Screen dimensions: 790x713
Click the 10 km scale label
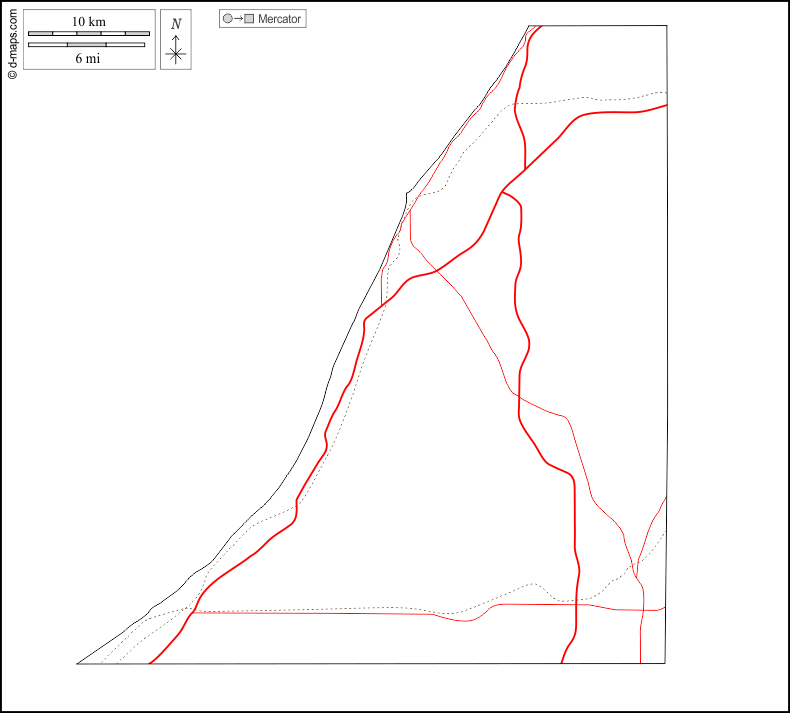pyautogui.click(x=89, y=22)
